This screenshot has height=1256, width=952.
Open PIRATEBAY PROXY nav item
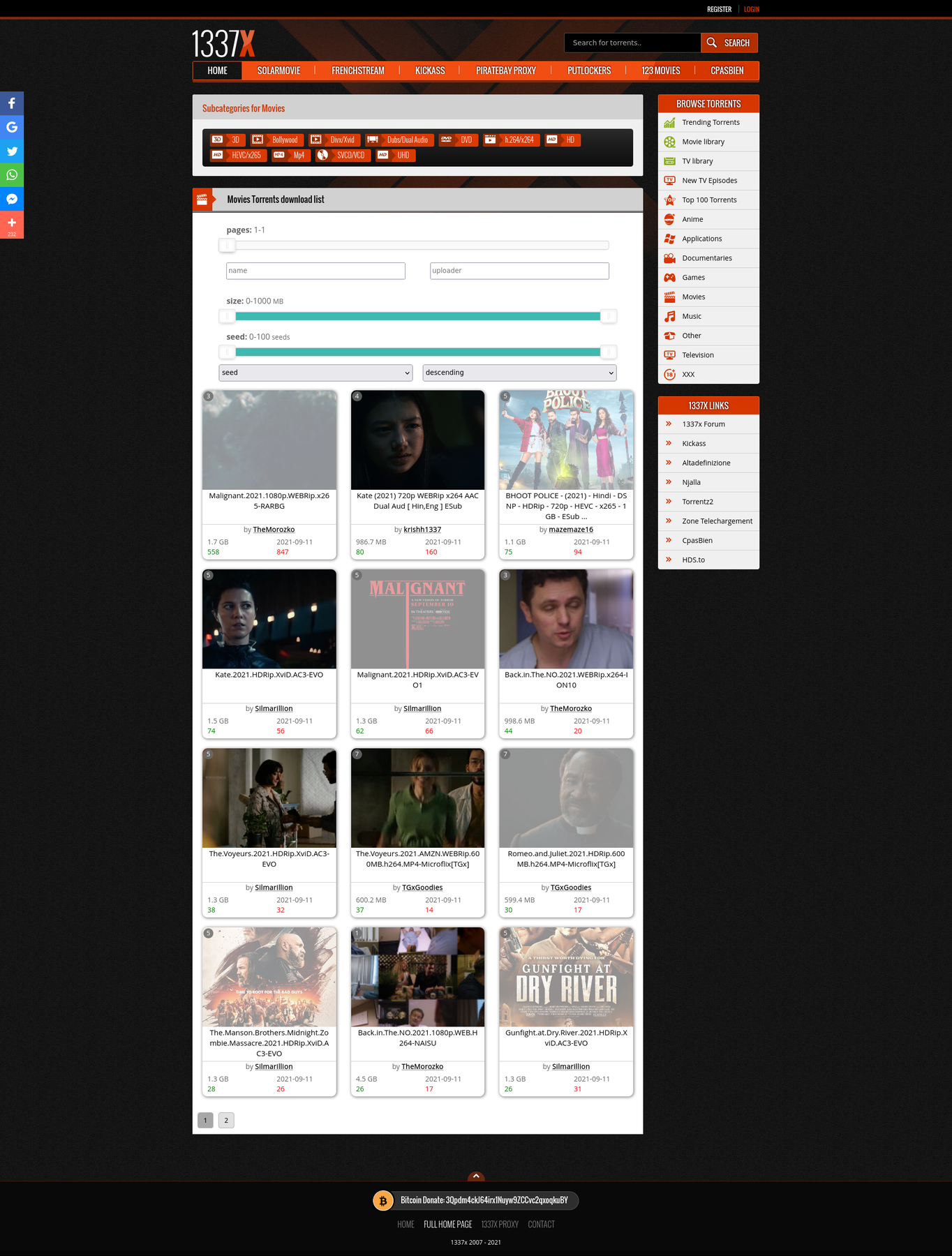coord(506,70)
